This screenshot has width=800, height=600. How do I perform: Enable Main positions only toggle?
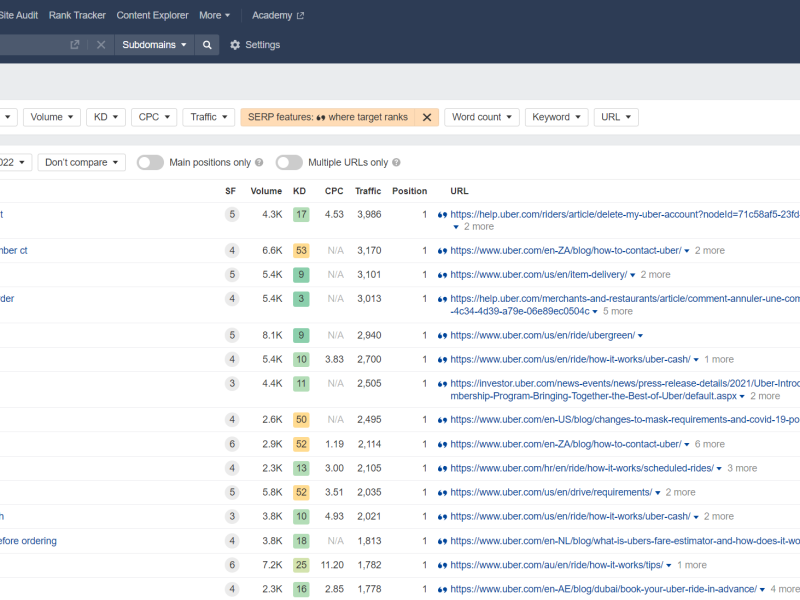click(150, 162)
